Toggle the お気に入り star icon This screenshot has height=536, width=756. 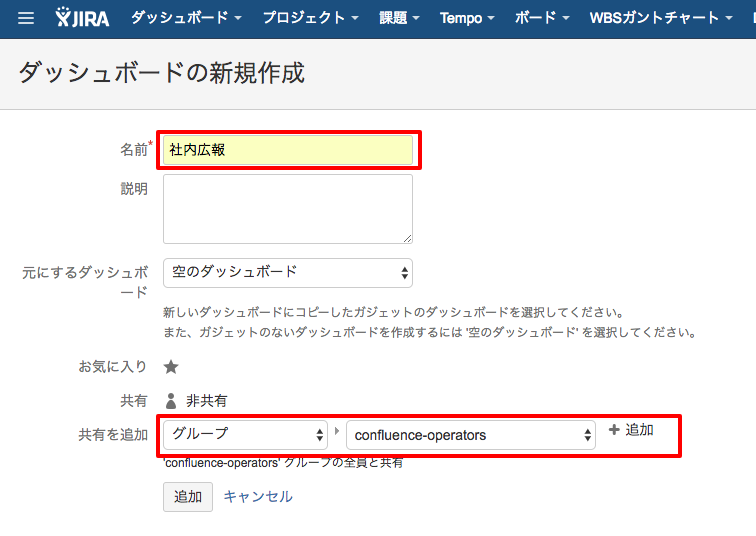171,367
